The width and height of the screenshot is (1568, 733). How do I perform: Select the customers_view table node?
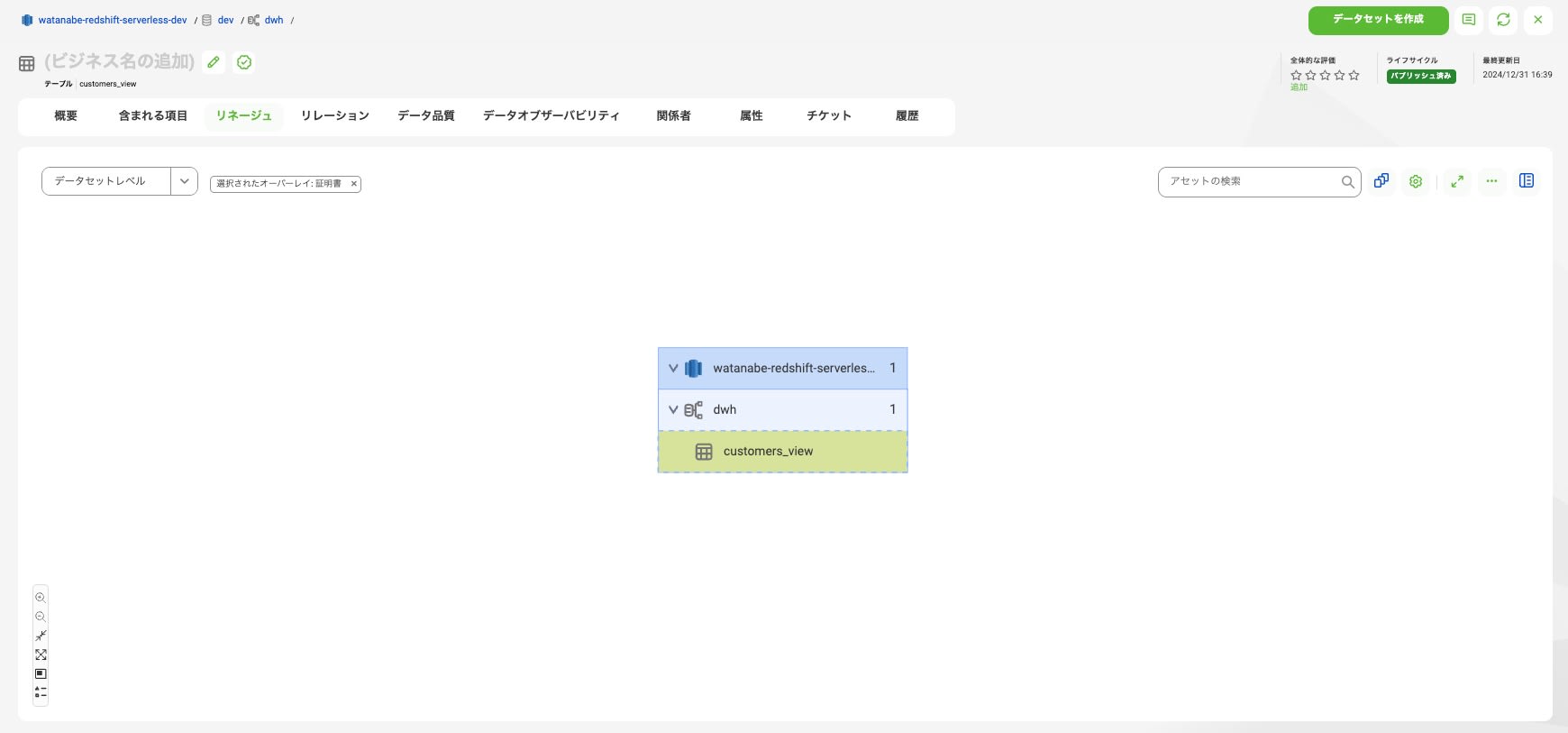pos(783,452)
